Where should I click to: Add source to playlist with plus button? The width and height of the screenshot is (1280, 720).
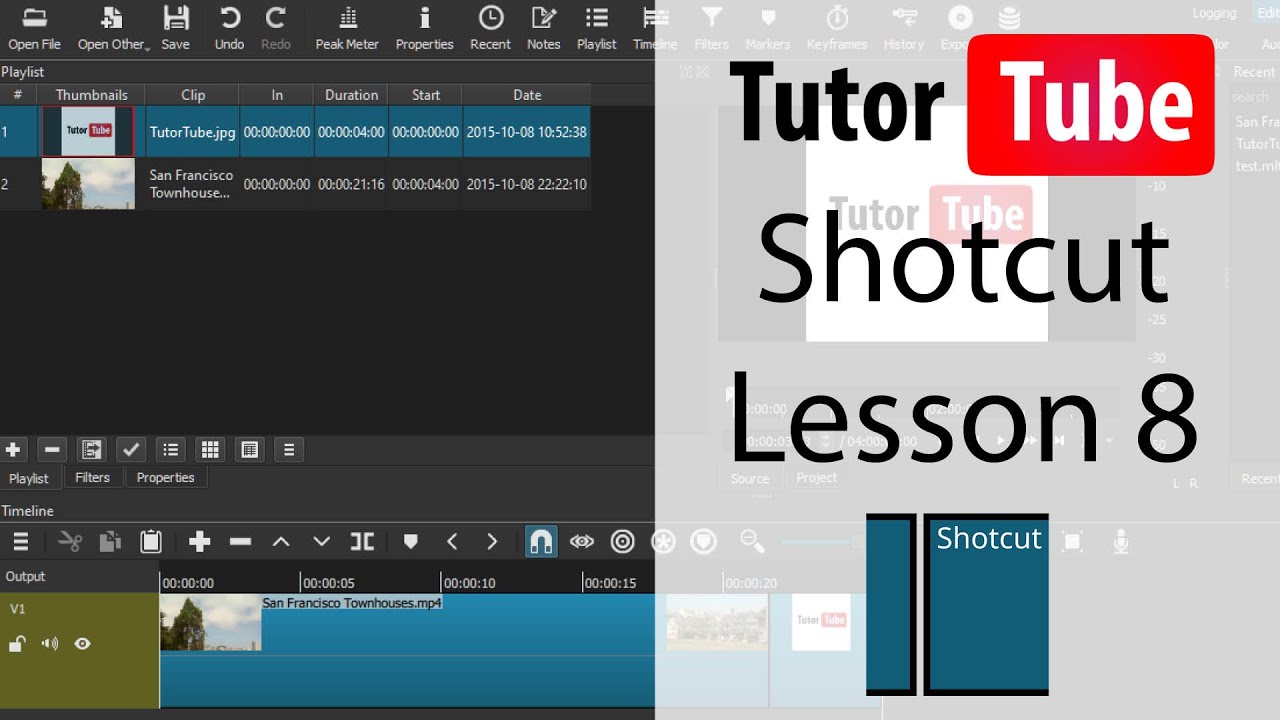(x=14, y=450)
